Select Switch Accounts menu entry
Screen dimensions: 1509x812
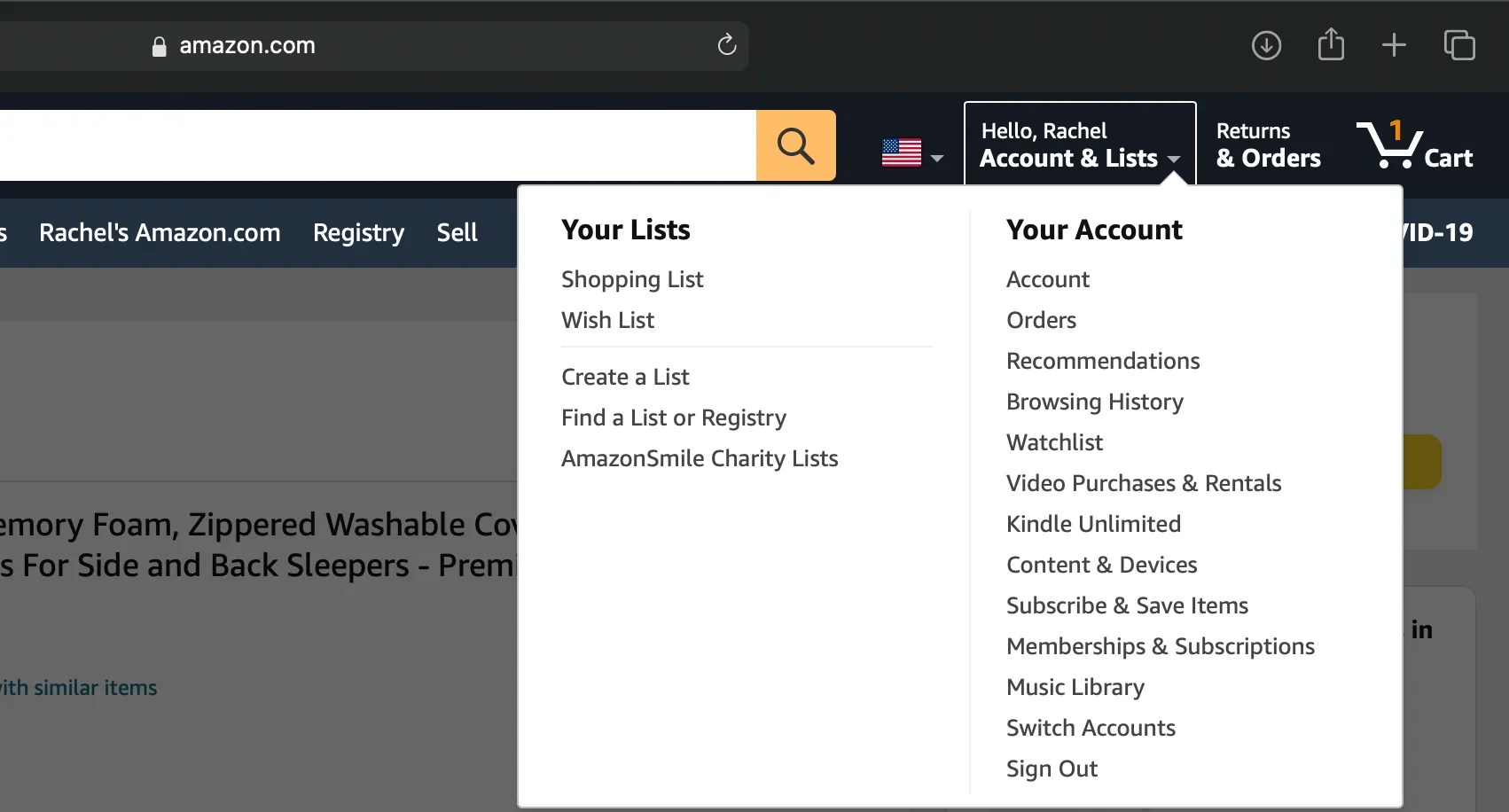1091,728
